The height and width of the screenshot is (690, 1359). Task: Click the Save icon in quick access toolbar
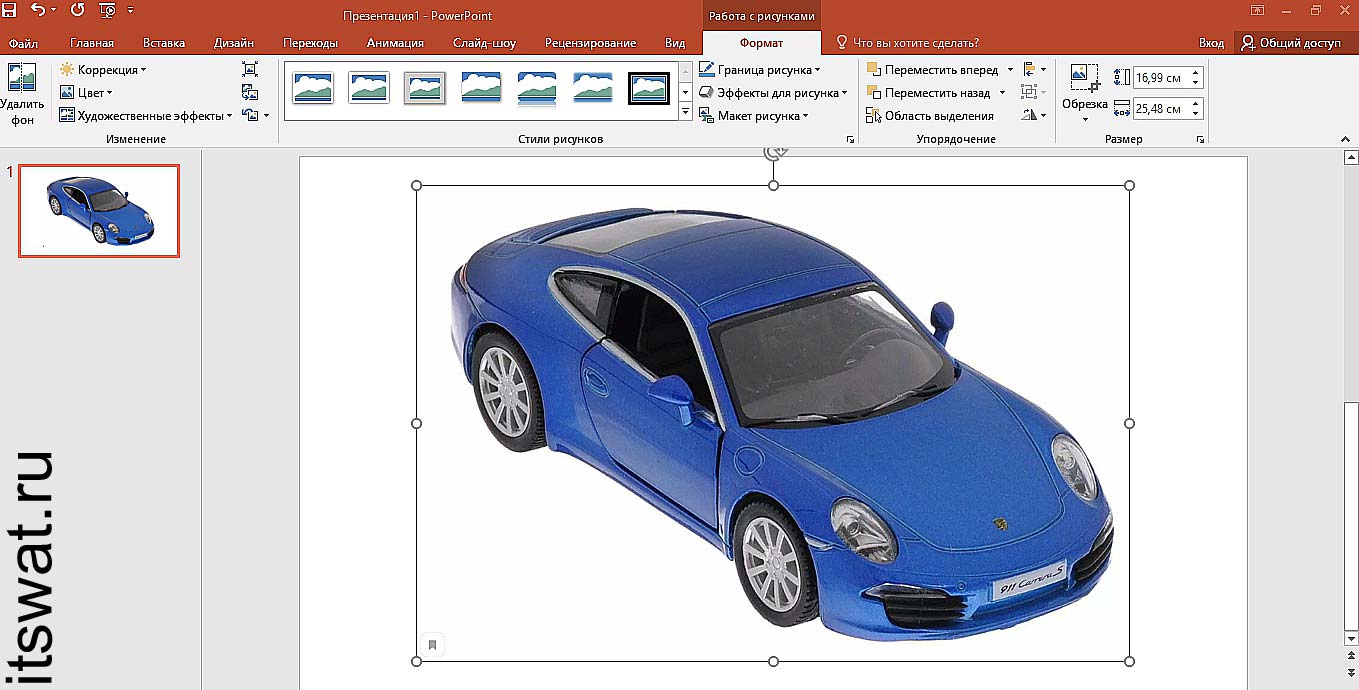tap(10, 10)
